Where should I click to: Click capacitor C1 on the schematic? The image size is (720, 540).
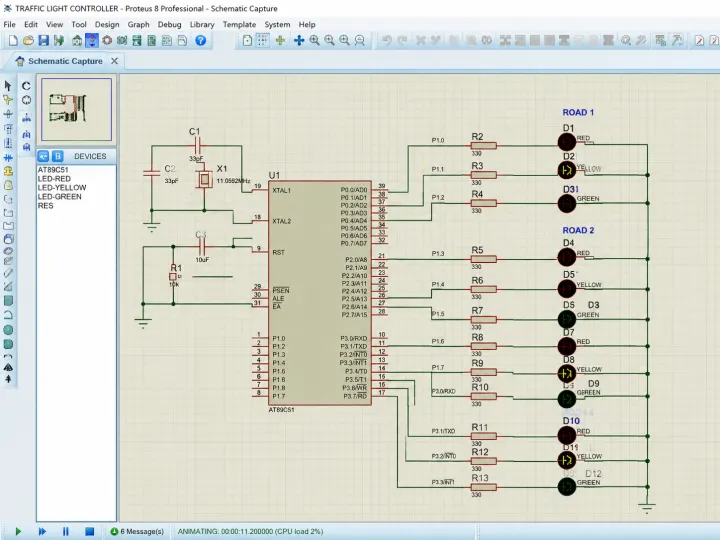pos(198,146)
